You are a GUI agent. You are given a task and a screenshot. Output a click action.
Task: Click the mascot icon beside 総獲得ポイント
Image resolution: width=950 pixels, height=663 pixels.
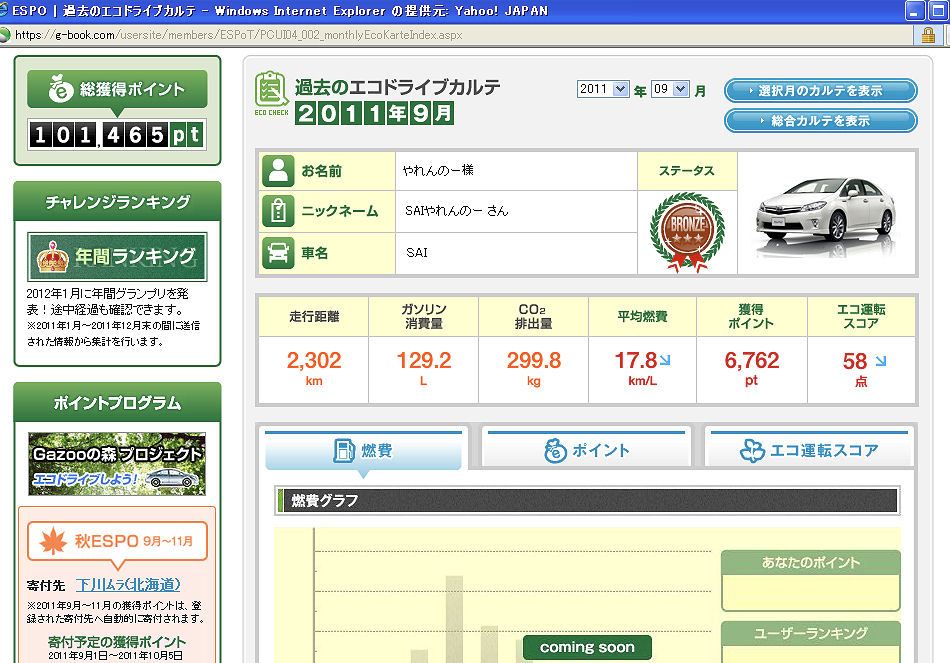tap(61, 88)
